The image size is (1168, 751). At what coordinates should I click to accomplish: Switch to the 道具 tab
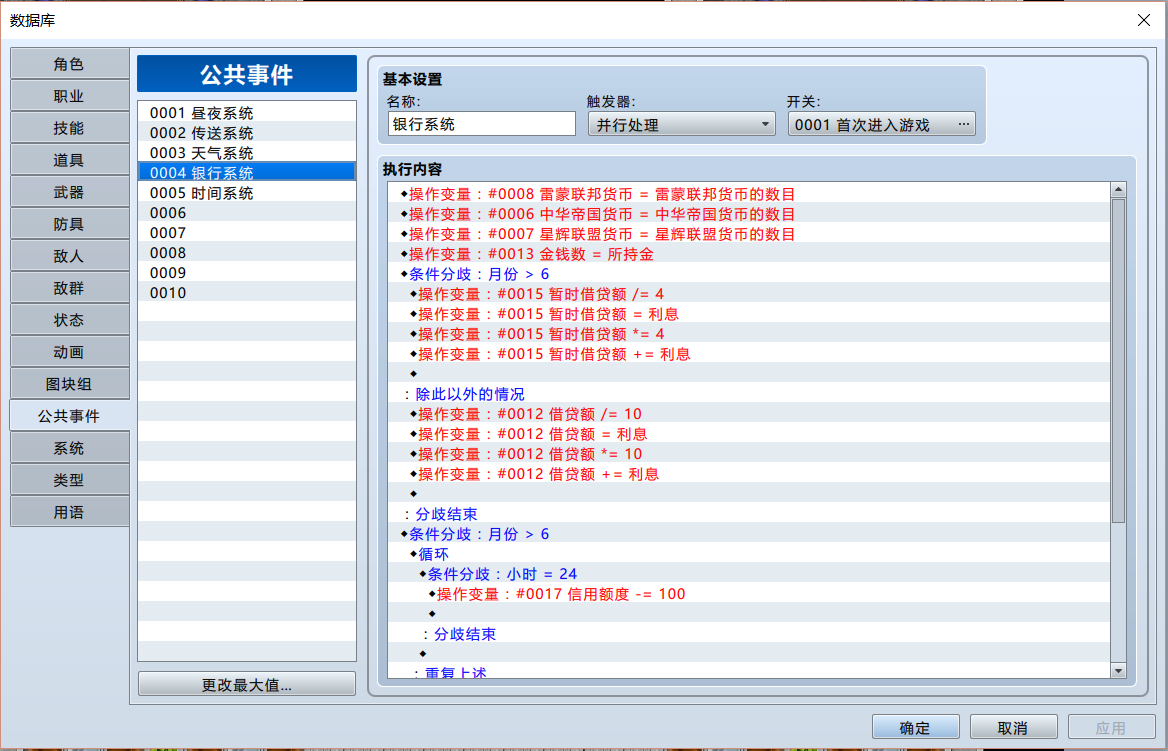coord(69,160)
